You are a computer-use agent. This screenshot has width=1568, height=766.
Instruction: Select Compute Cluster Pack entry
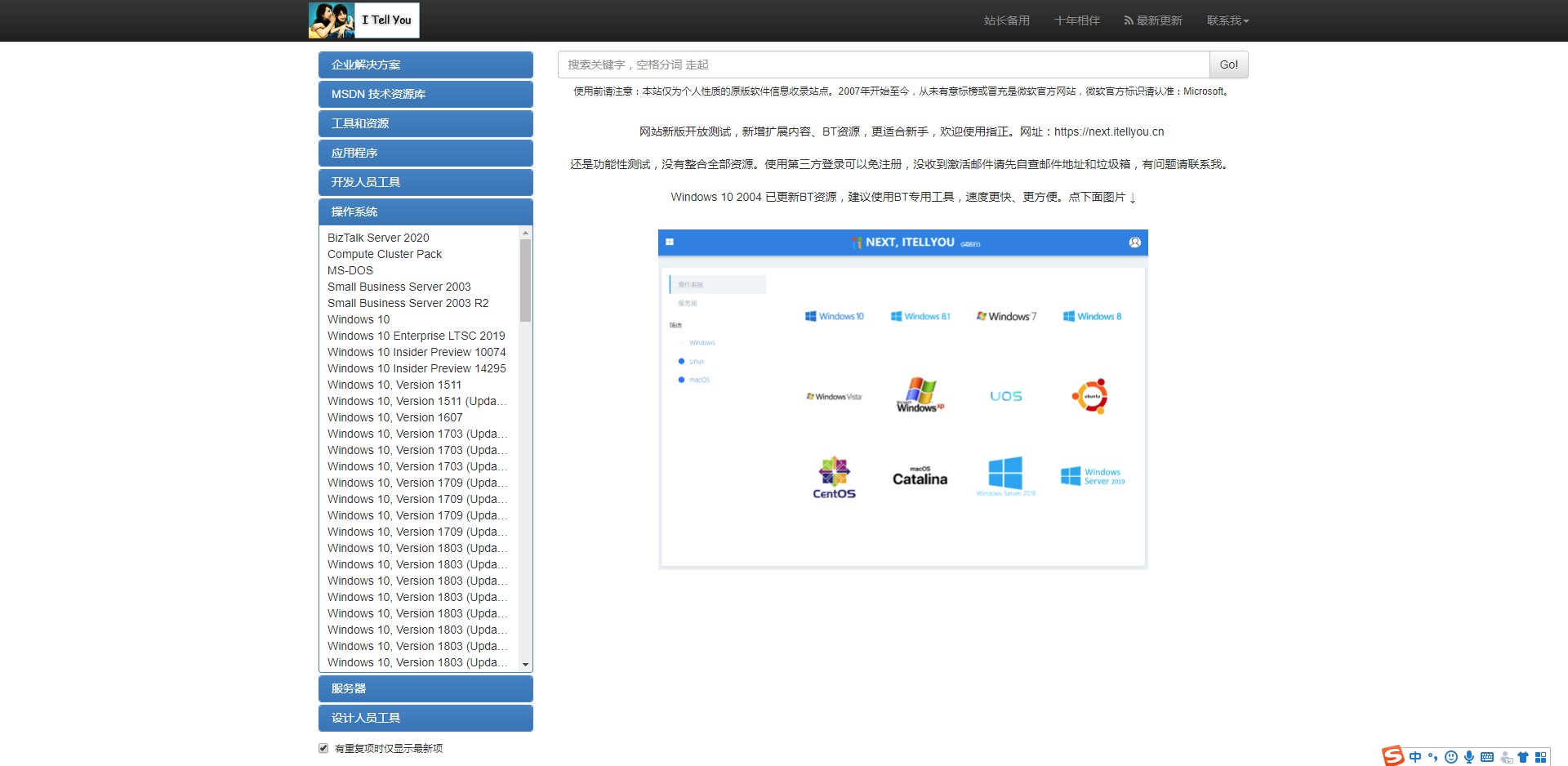[385, 254]
